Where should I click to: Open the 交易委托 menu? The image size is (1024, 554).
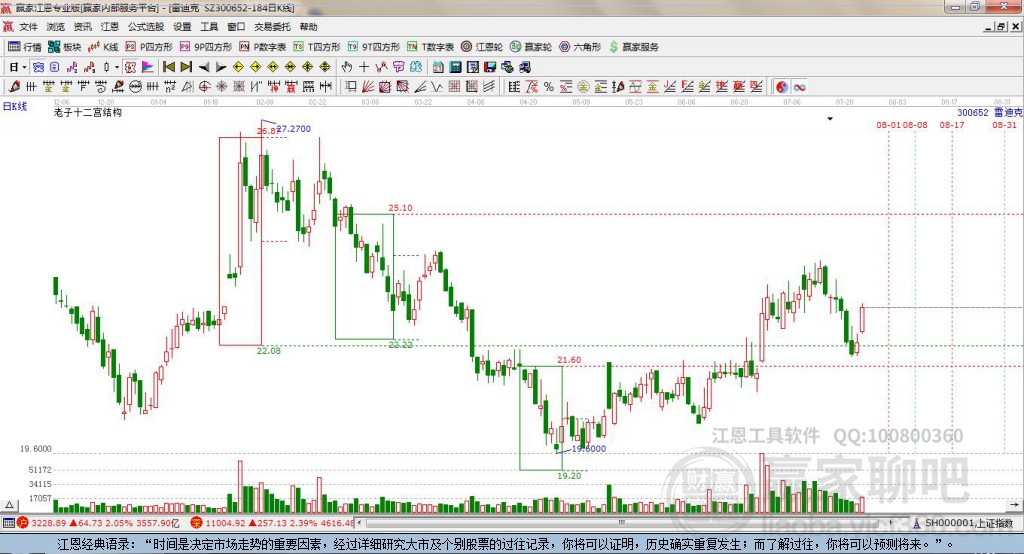tap(272, 27)
